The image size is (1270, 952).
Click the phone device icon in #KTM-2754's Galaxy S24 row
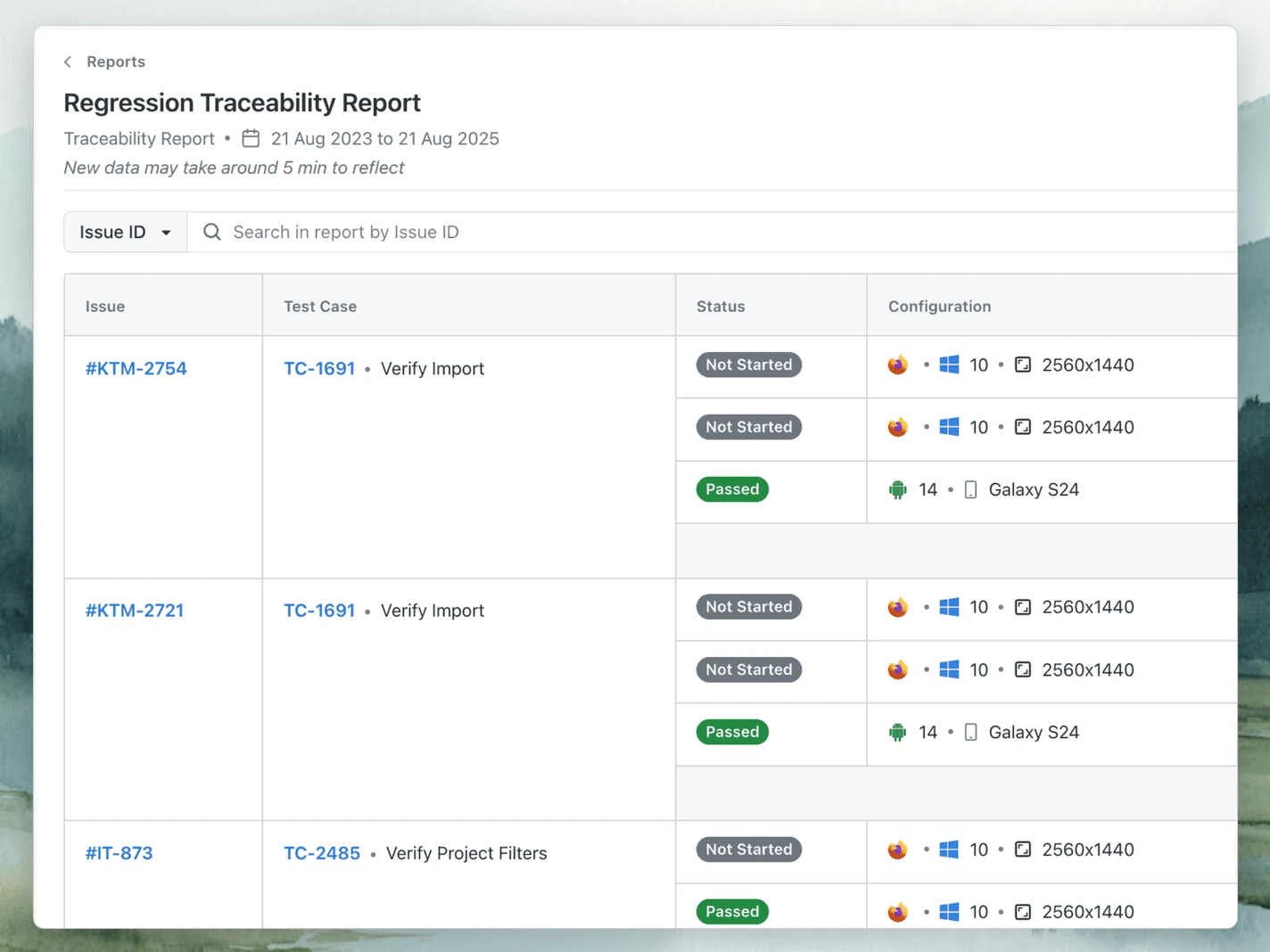tap(971, 489)
